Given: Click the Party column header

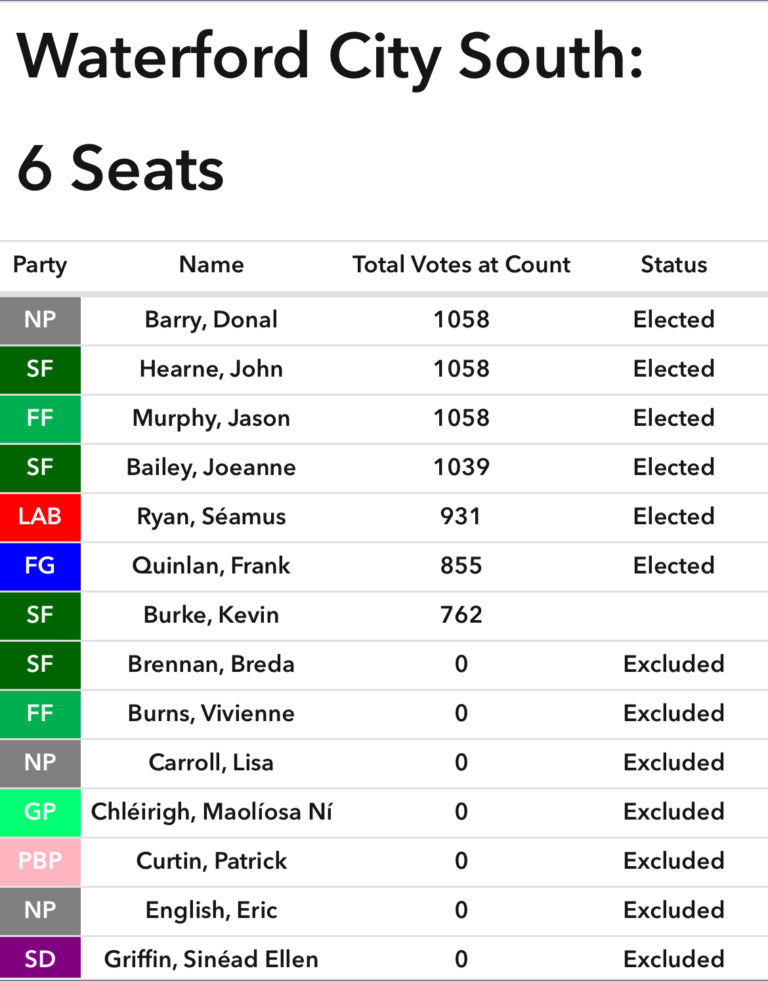Looking at the screenshot, I should 40,265.
